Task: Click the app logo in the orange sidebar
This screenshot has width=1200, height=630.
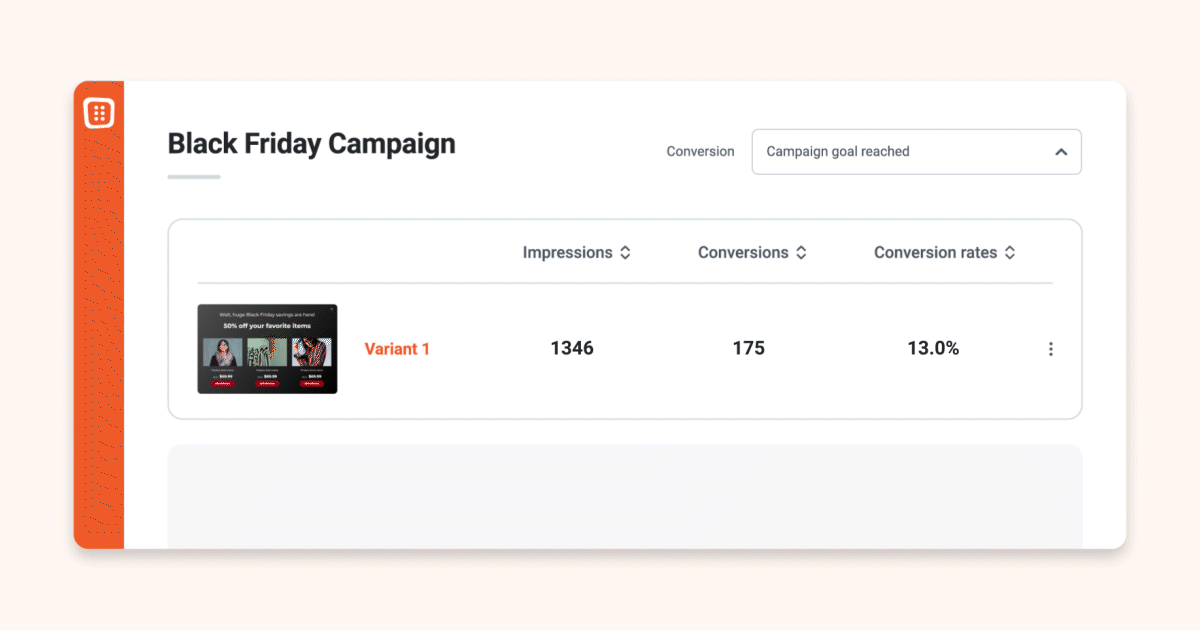Action: (99, 113)
